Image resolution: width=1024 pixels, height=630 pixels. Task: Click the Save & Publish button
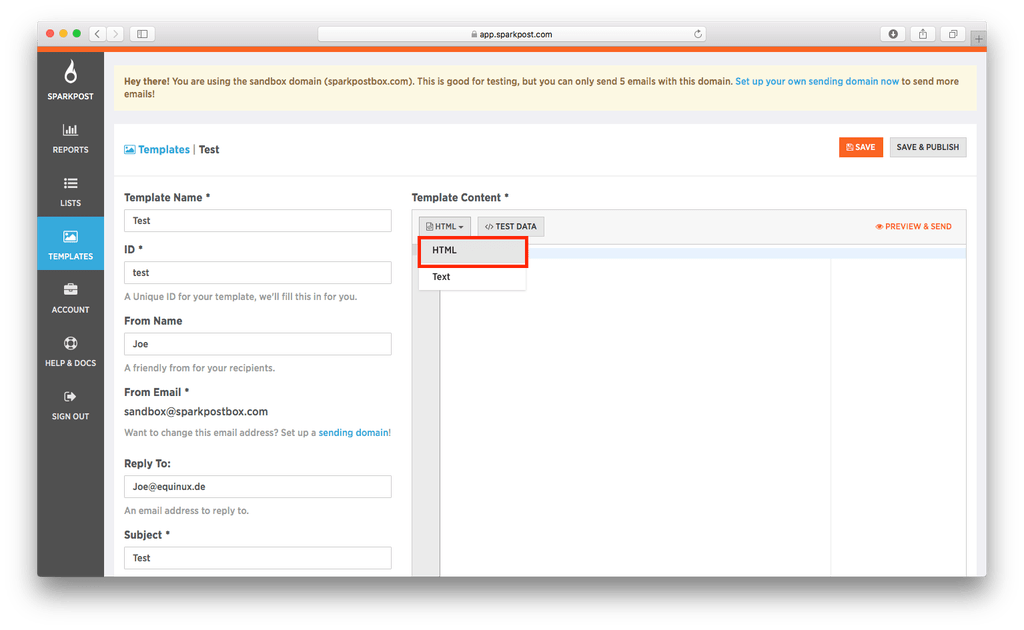pyautogui.click(x=927, y=147)
